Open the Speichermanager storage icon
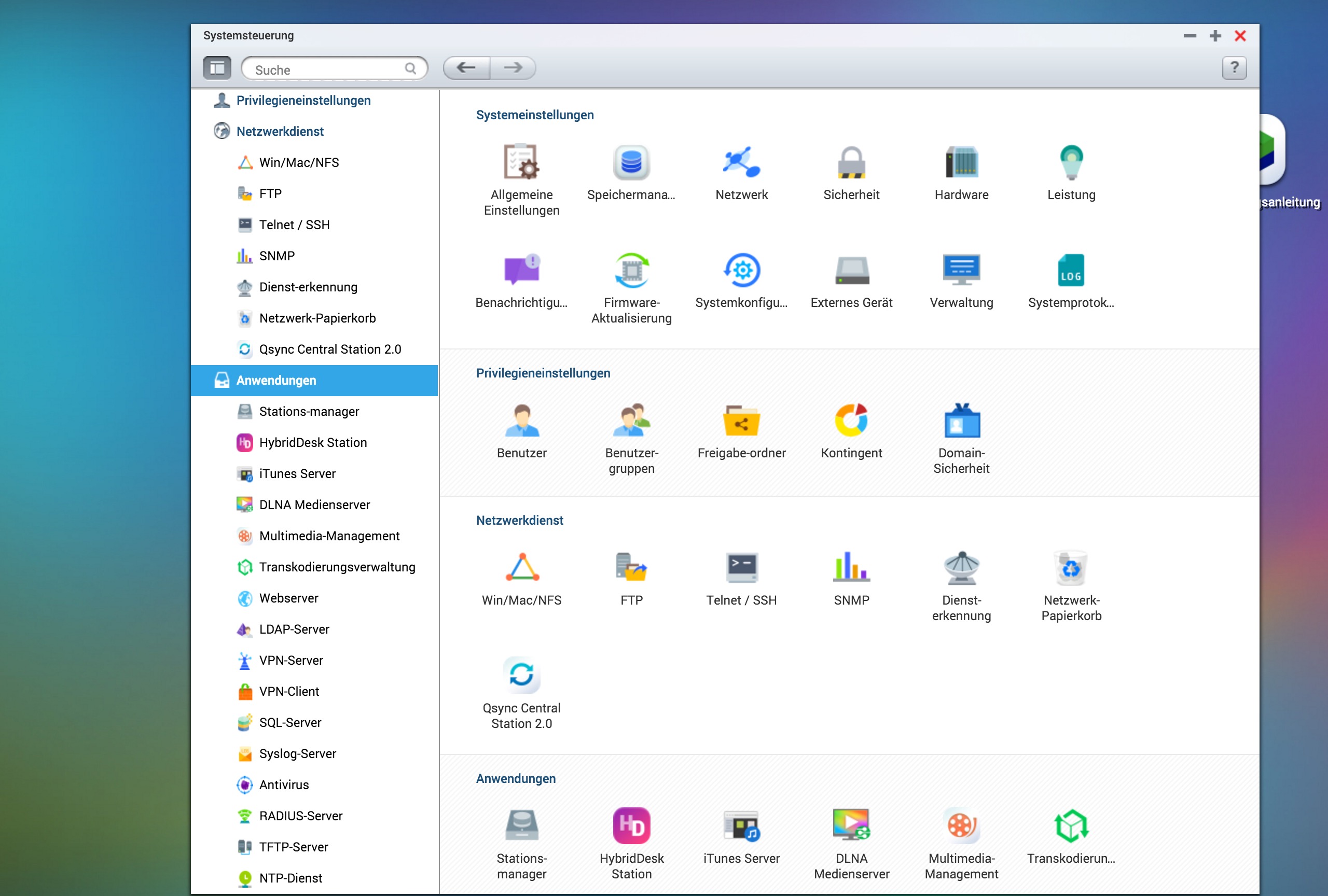 point(631,162)
